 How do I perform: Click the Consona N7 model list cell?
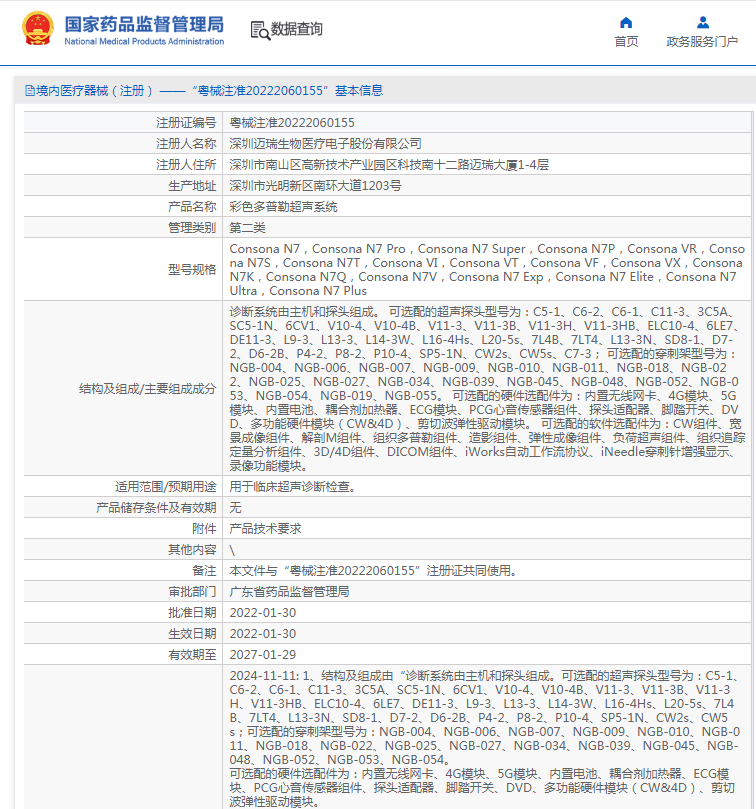coord(487,269)
